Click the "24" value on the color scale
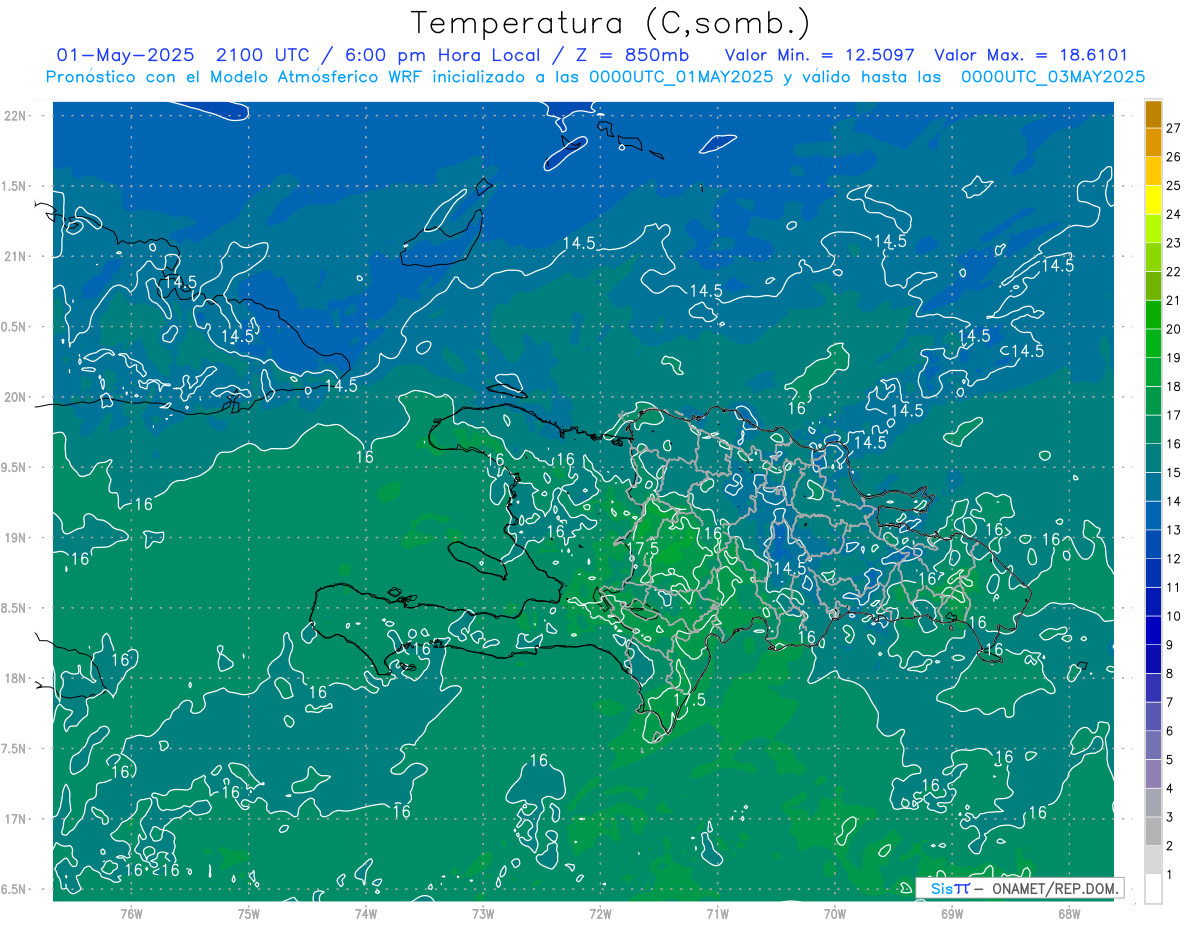Image resolution: width=1200 pixels, height=927 pixels. click(1174, 214)
